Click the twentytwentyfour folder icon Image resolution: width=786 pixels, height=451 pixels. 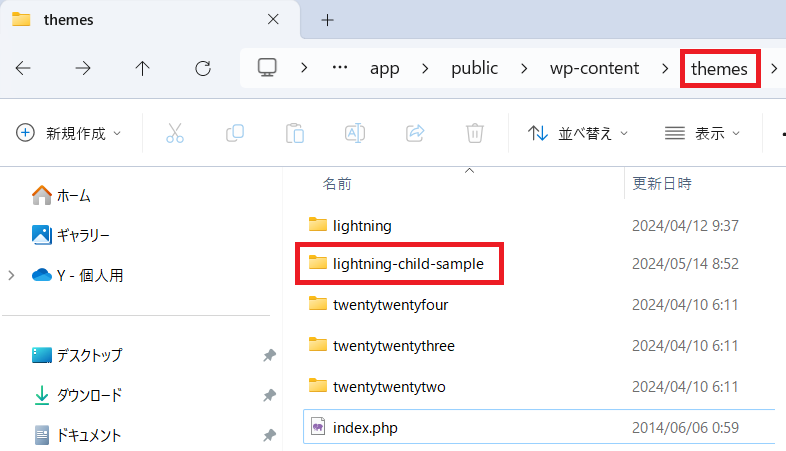point(318,303)
